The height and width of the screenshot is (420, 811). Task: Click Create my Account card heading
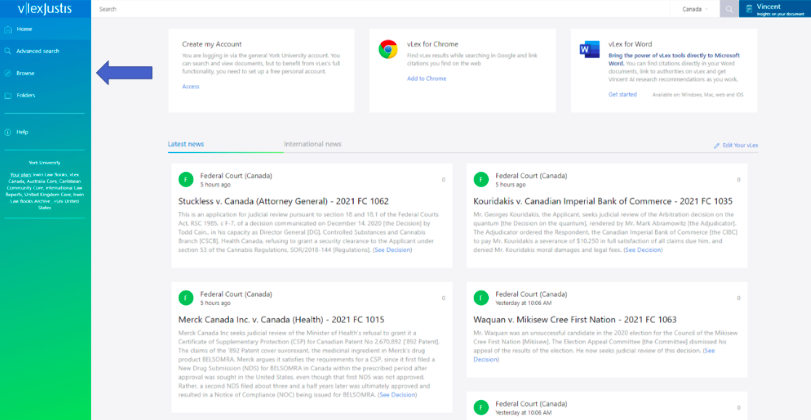click(x=212, y=44)
